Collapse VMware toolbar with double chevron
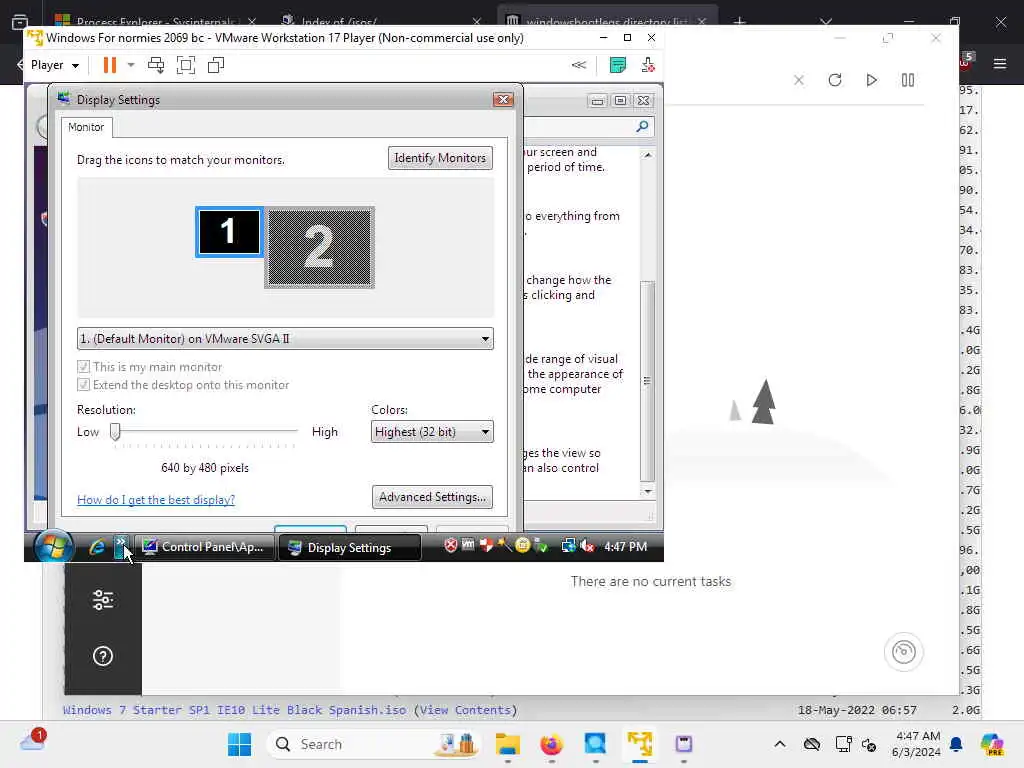 pyautogui.click(x=579, y=65)
